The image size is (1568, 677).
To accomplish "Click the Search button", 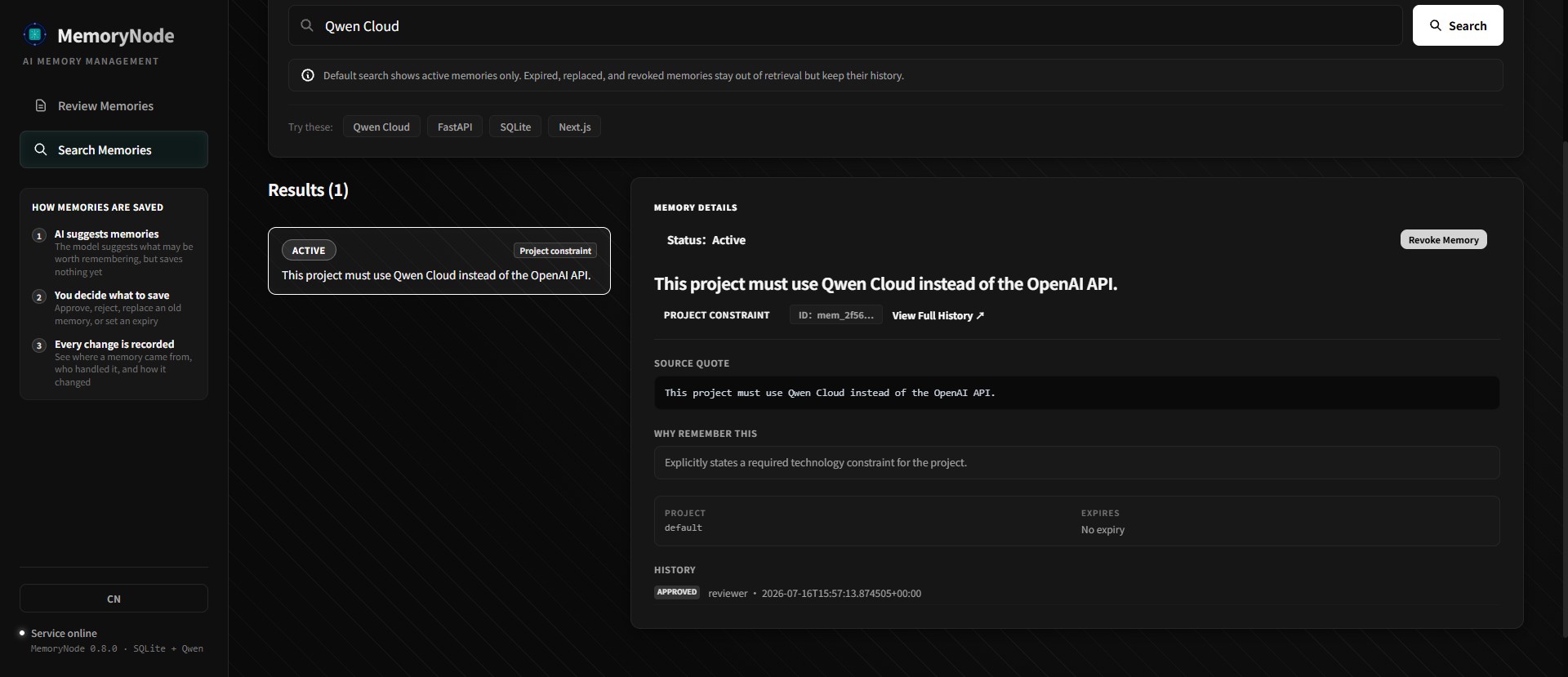I will tap(1458, 25).
